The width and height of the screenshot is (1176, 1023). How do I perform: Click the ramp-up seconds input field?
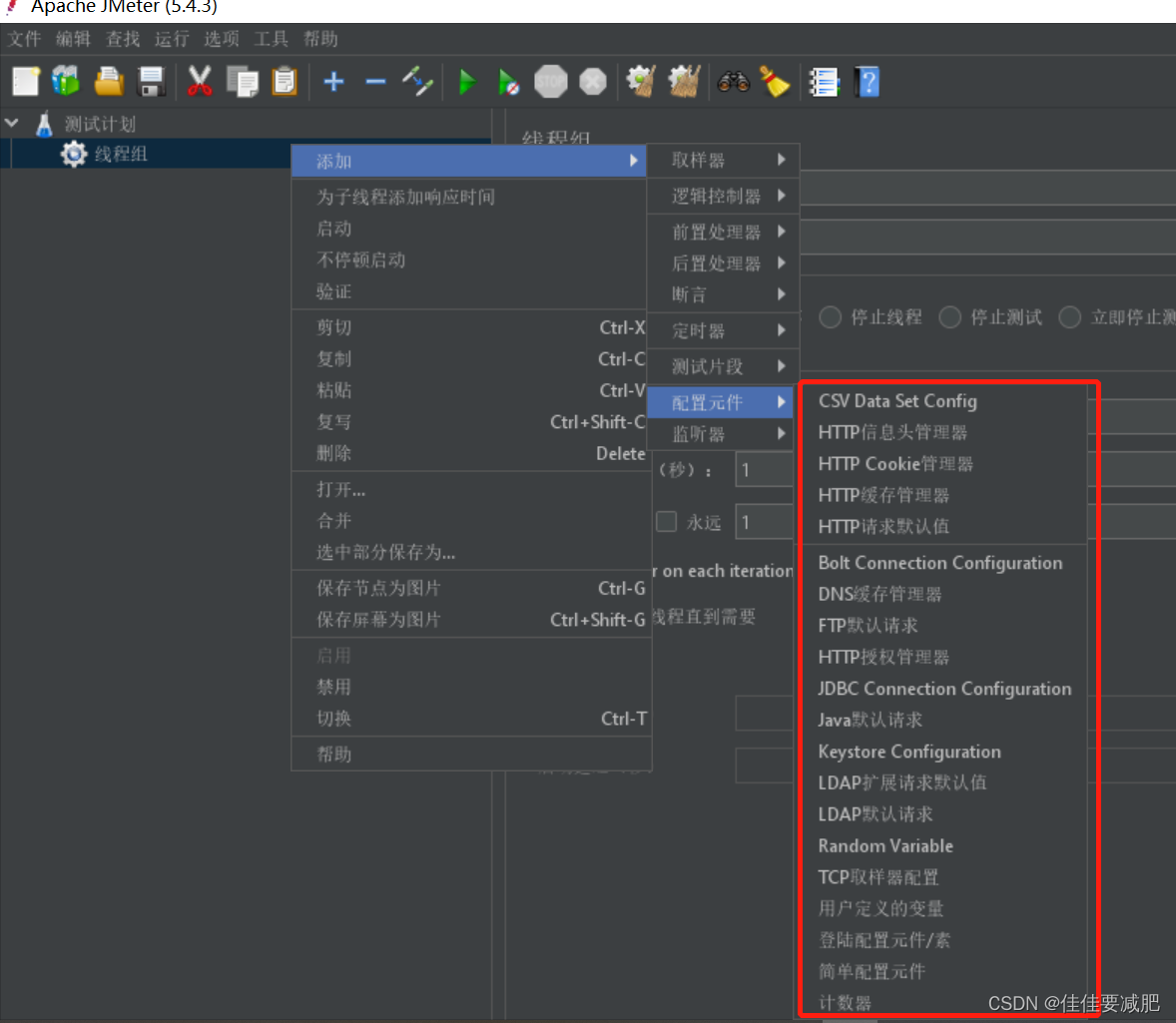(x=765, y=470)
